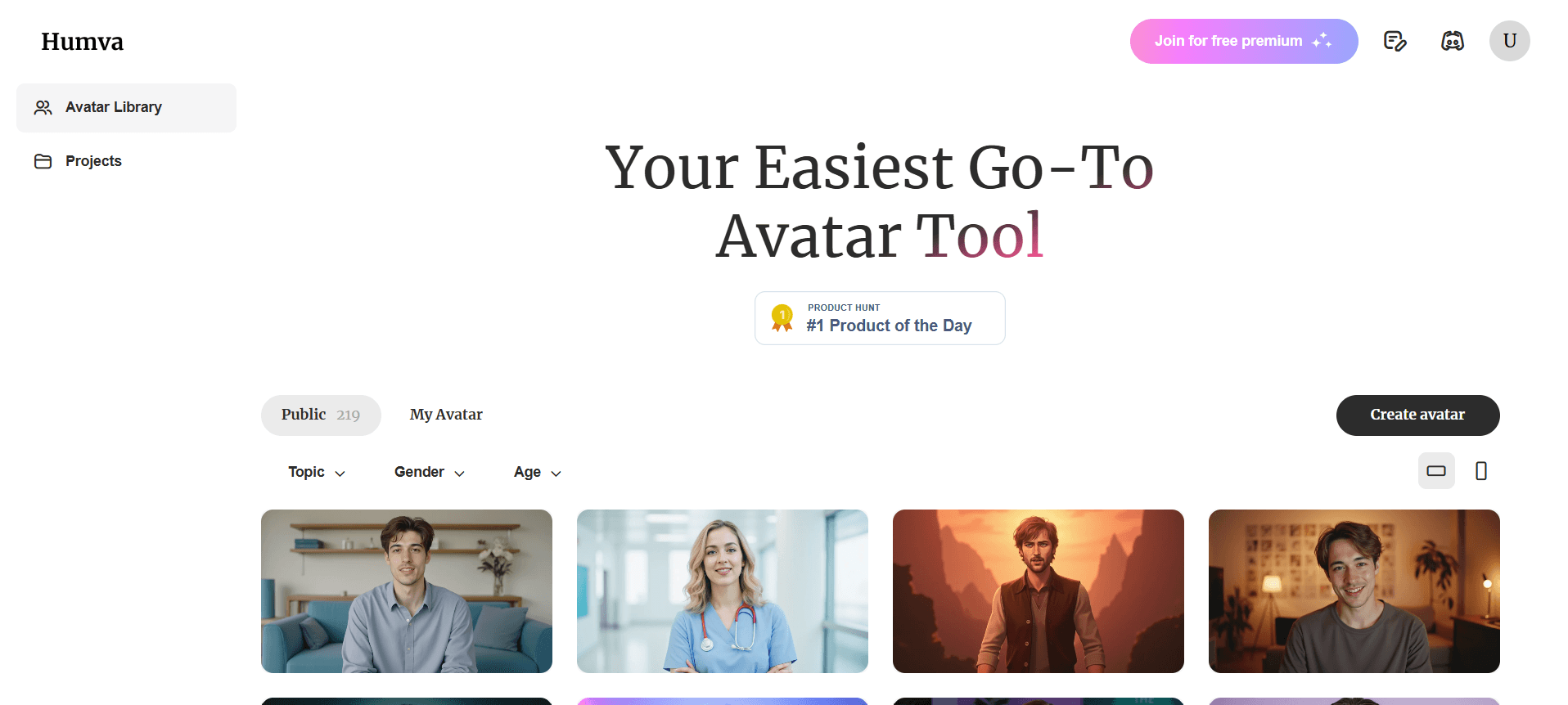Select the Public 219 tab
The image size is (1568, 705).
(x=321, y=415)
